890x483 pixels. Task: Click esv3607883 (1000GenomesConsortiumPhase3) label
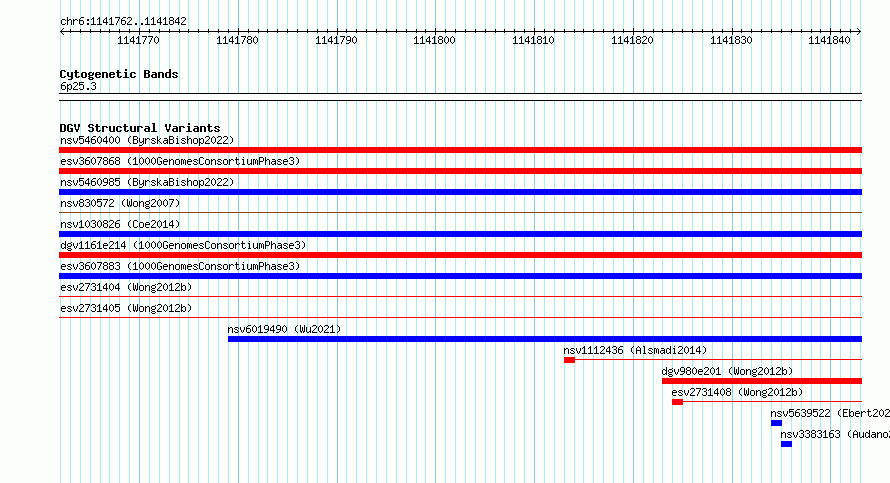click(x=180, y=266)
